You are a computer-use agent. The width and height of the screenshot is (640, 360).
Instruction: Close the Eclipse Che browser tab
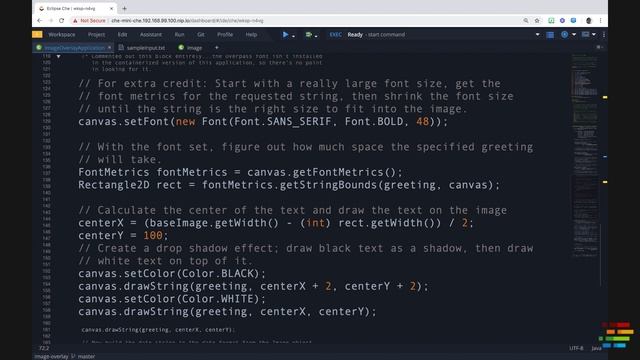point(111,8)
